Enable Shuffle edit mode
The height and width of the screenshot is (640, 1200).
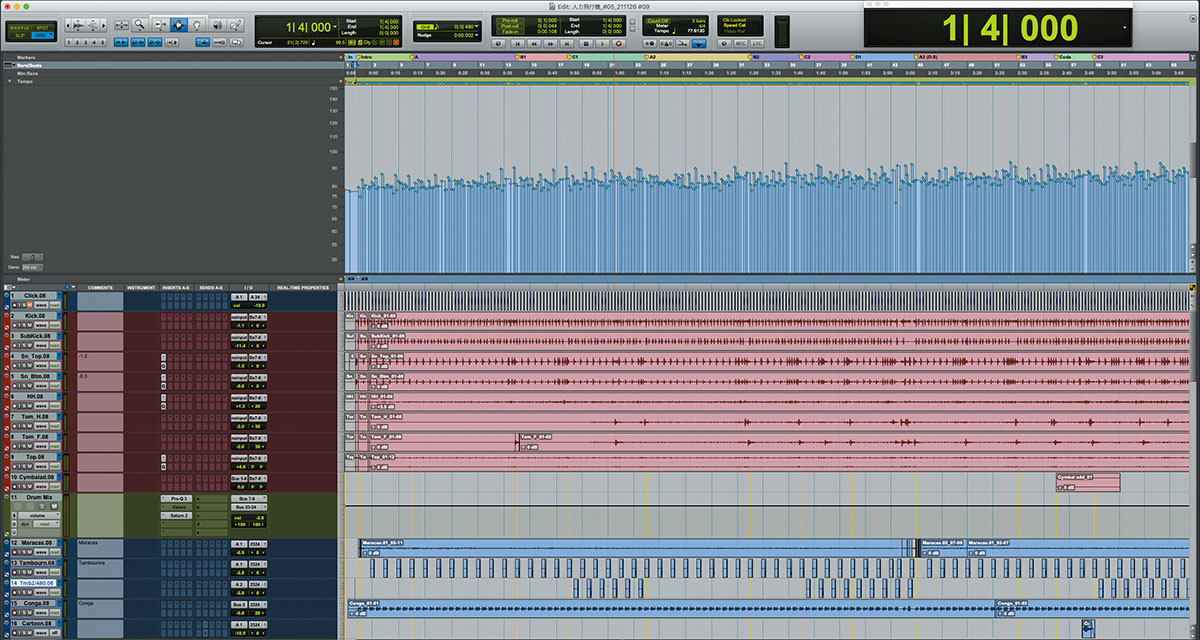19,27
